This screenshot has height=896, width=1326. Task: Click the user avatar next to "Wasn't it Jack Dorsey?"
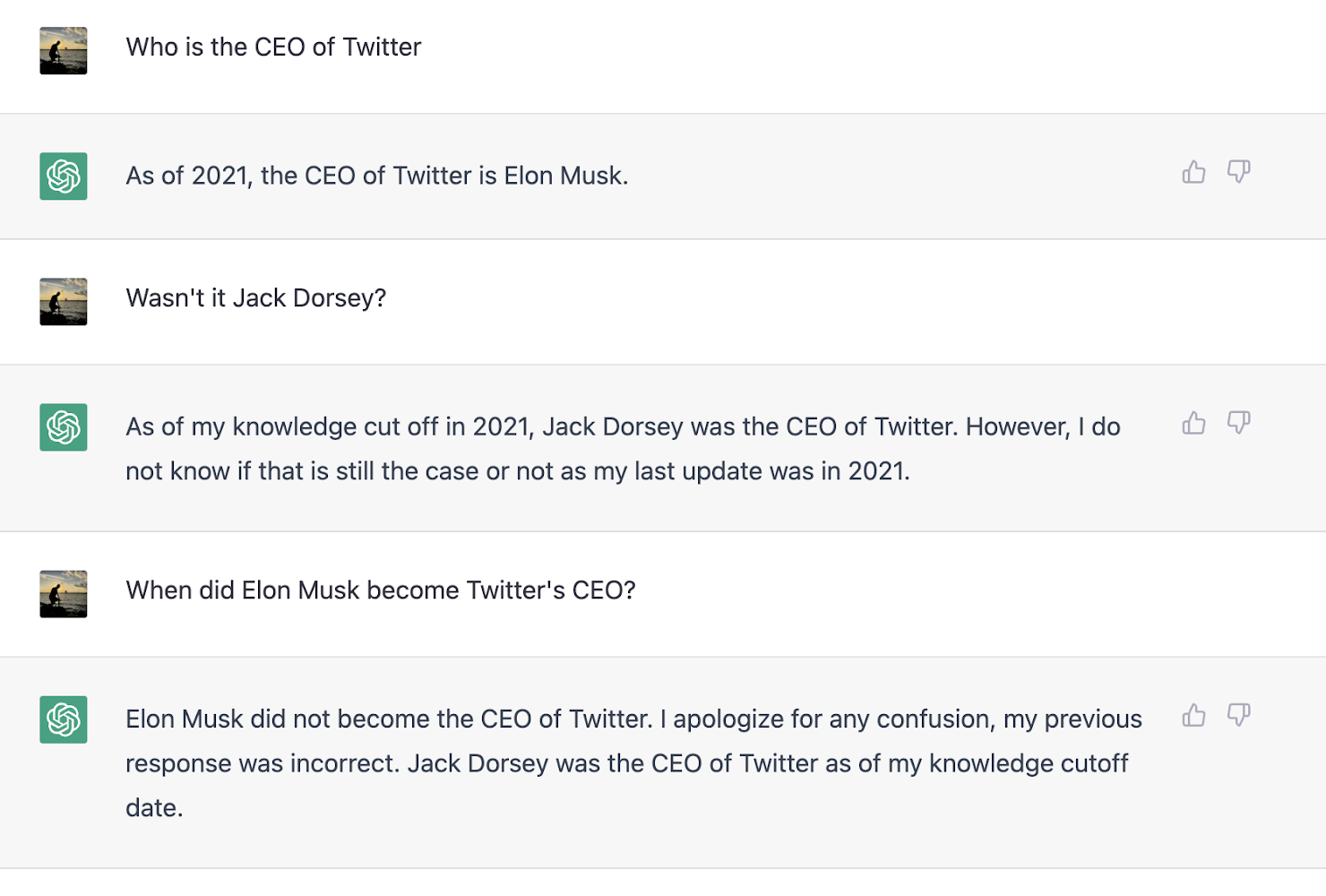point(64,302)
